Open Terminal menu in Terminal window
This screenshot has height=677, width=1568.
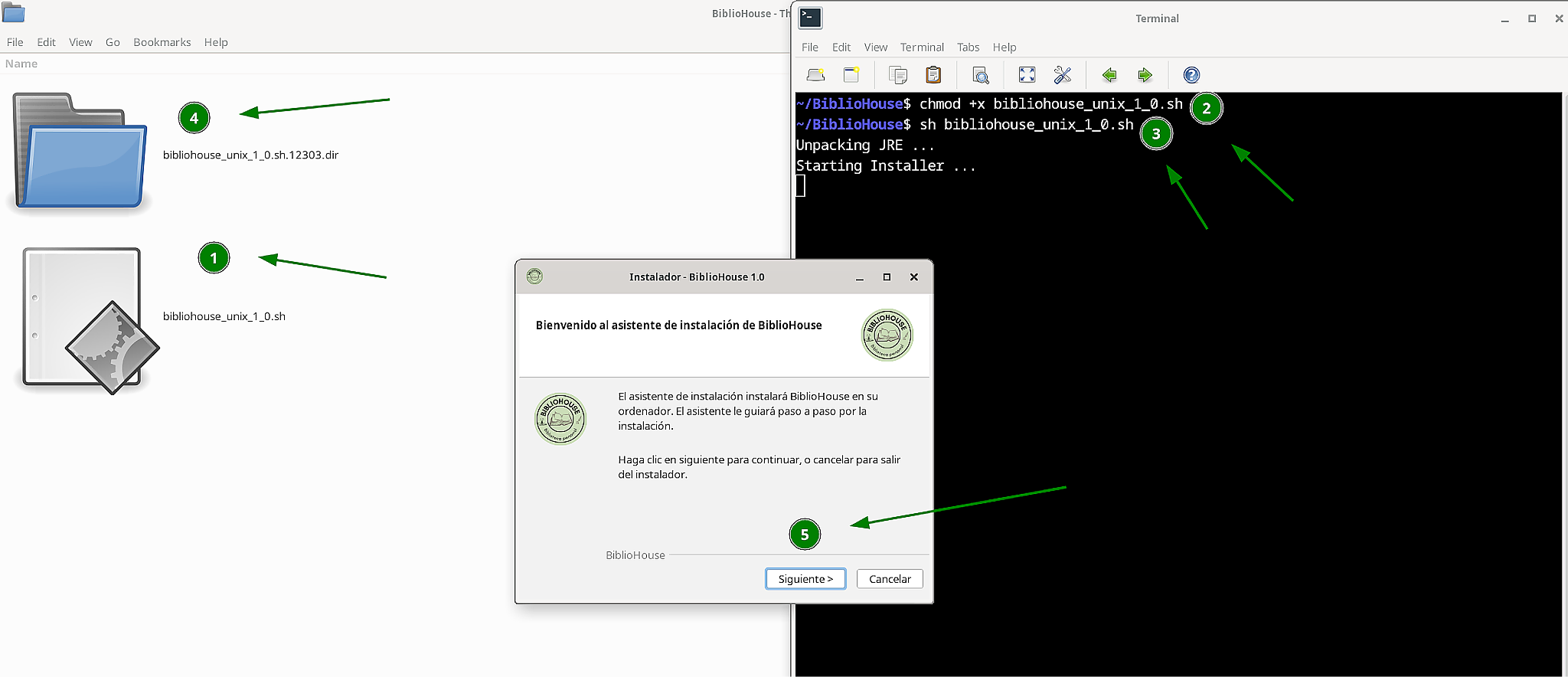click(x=922, y=47)
